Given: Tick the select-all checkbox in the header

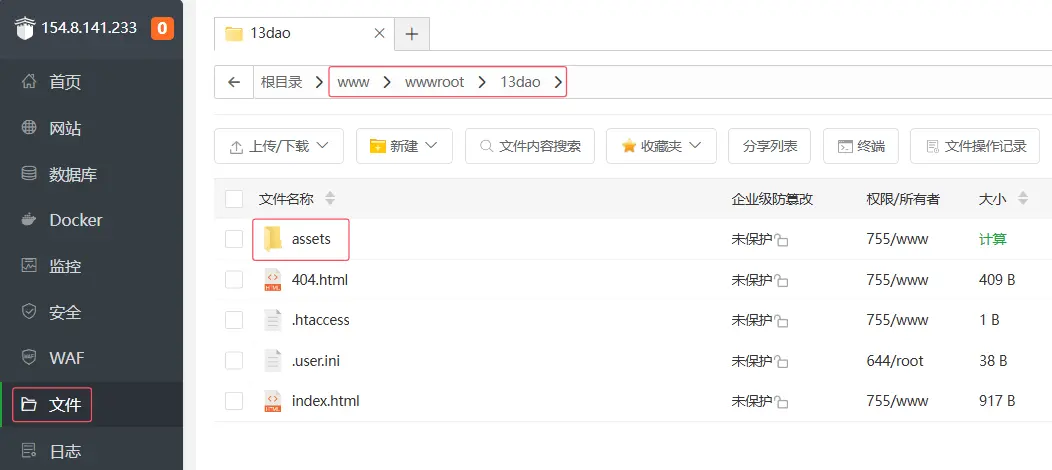Looking at the screenshot, I should [233, 198].
